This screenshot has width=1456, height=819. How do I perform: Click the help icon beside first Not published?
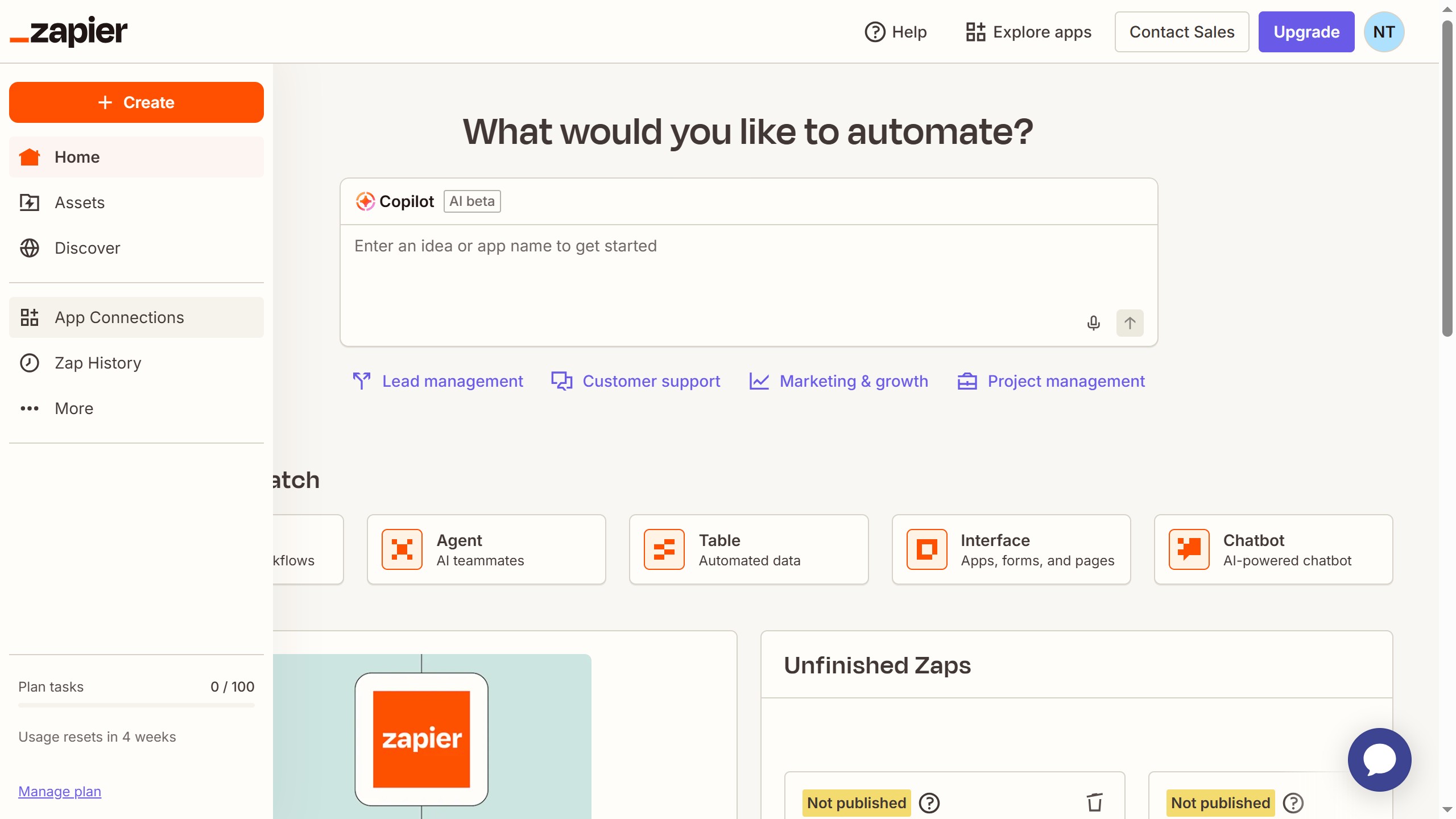pyautogui.click(x=929, y=803)
